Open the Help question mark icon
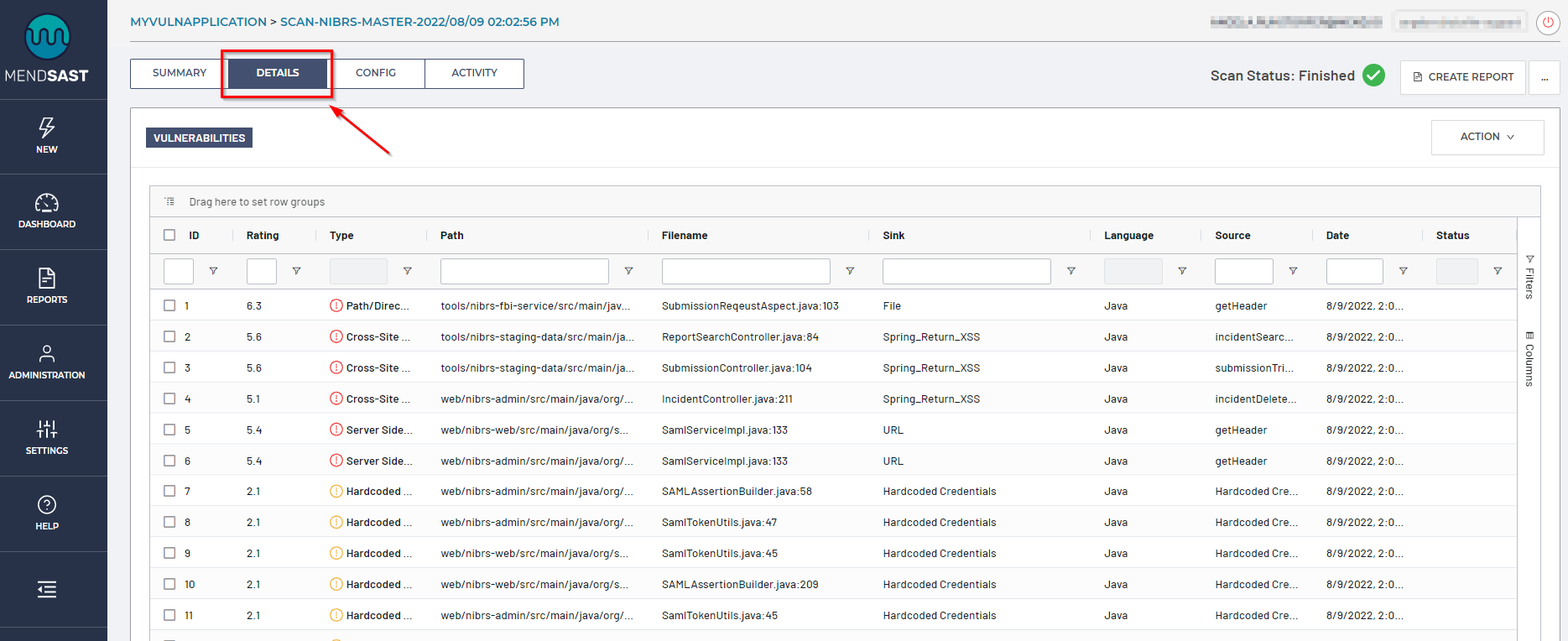Image resolution: width=1568 pixels, height=641 pixels. 47,505
